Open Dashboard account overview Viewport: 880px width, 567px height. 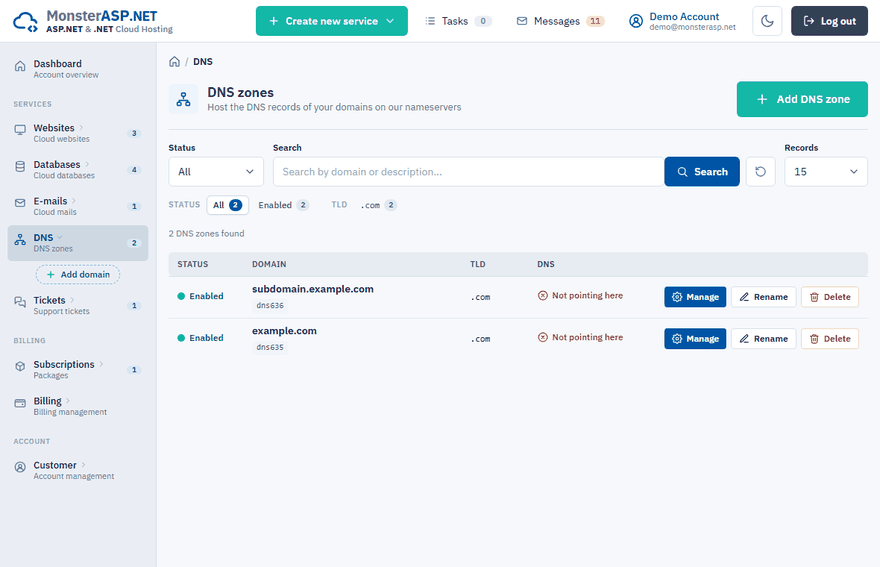click(x=78, y=68)
